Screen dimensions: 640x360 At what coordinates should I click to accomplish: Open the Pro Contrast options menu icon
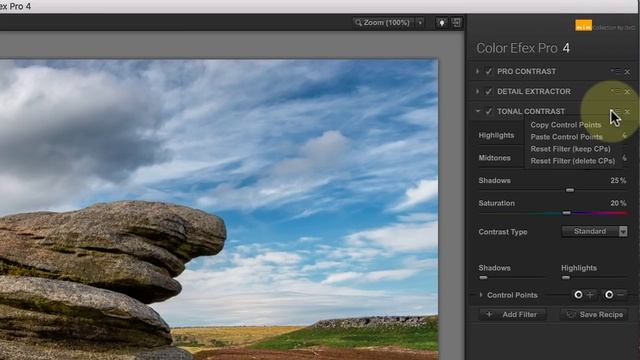tap(616, 71)
